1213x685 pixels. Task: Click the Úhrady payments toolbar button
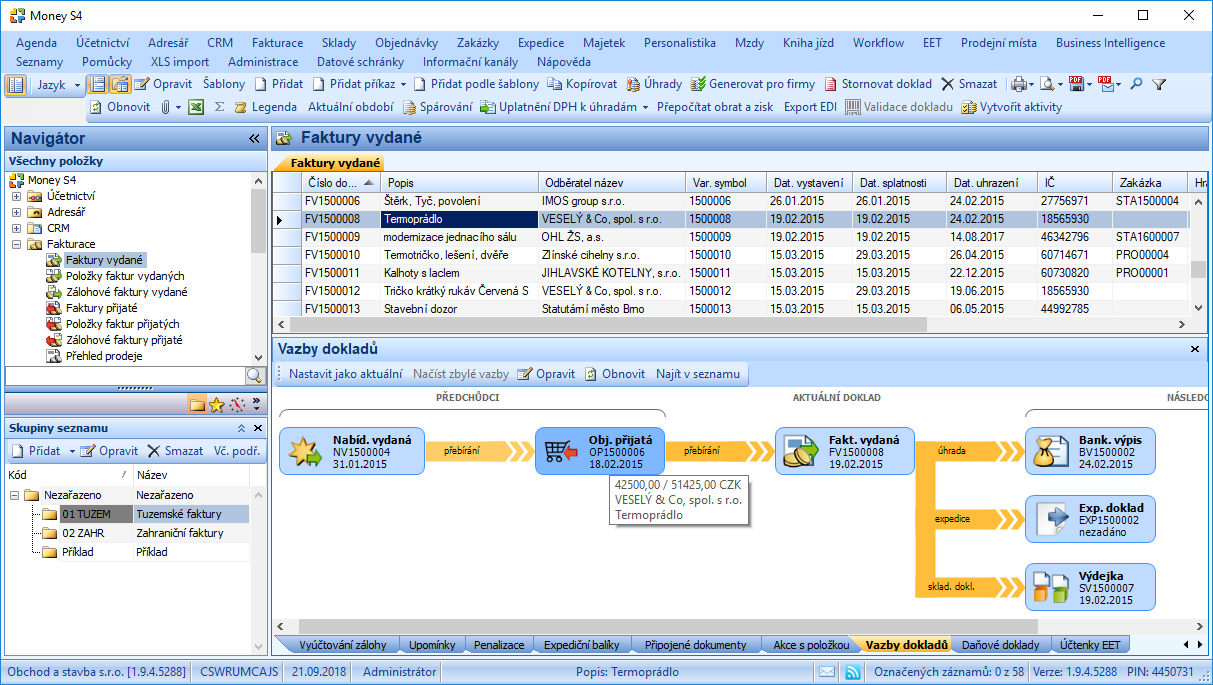pos(654,85)
